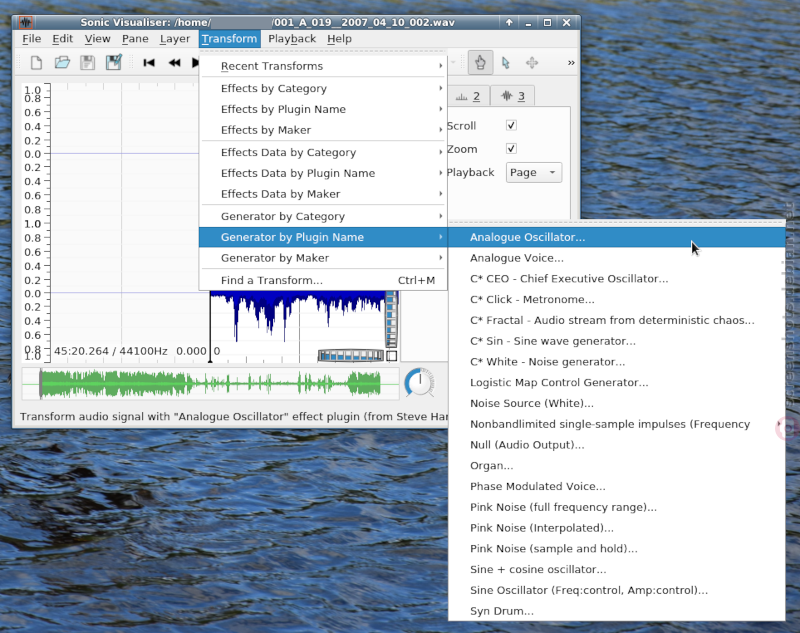Choose Phase Modulated Voice generator
The image size is (800, 633).
[x=616, y=487]
